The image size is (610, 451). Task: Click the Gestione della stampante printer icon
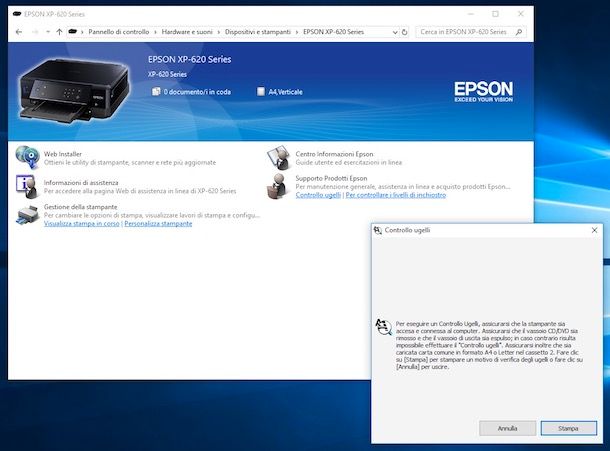[27, 215]
